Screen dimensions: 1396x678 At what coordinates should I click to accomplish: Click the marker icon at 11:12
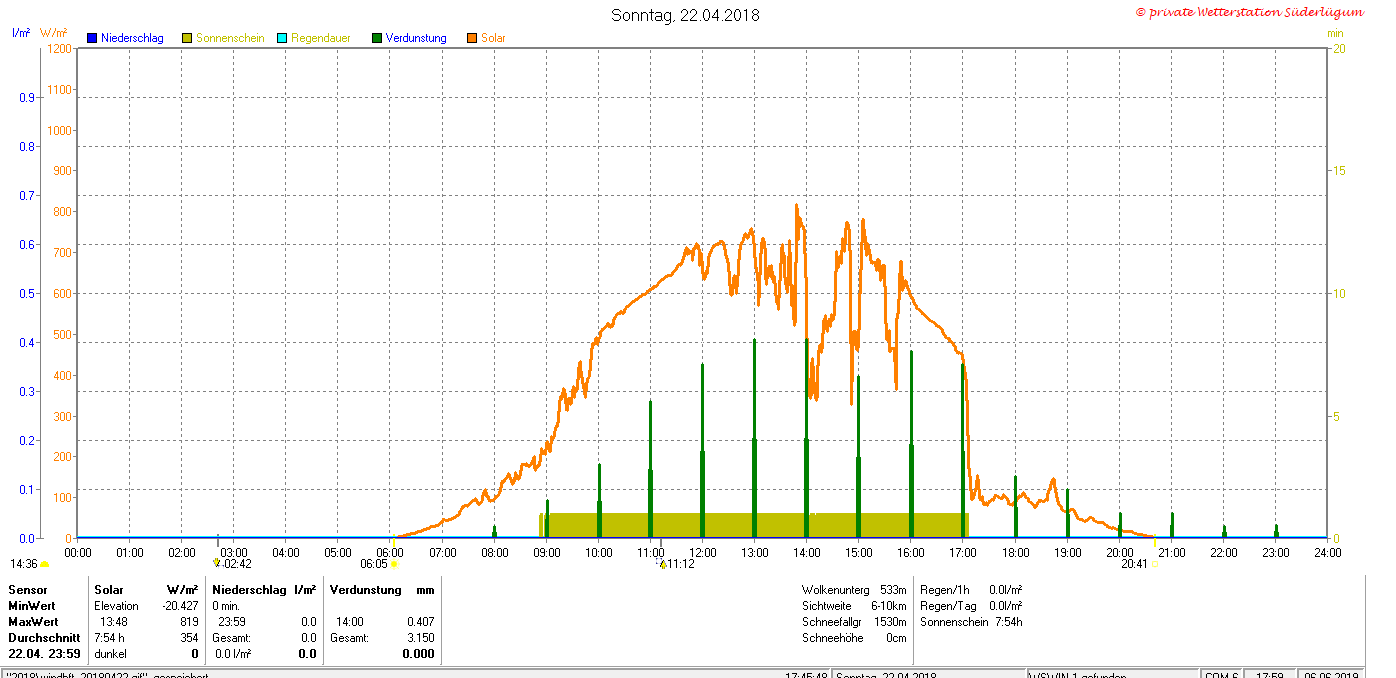click(x=661, y=564)
